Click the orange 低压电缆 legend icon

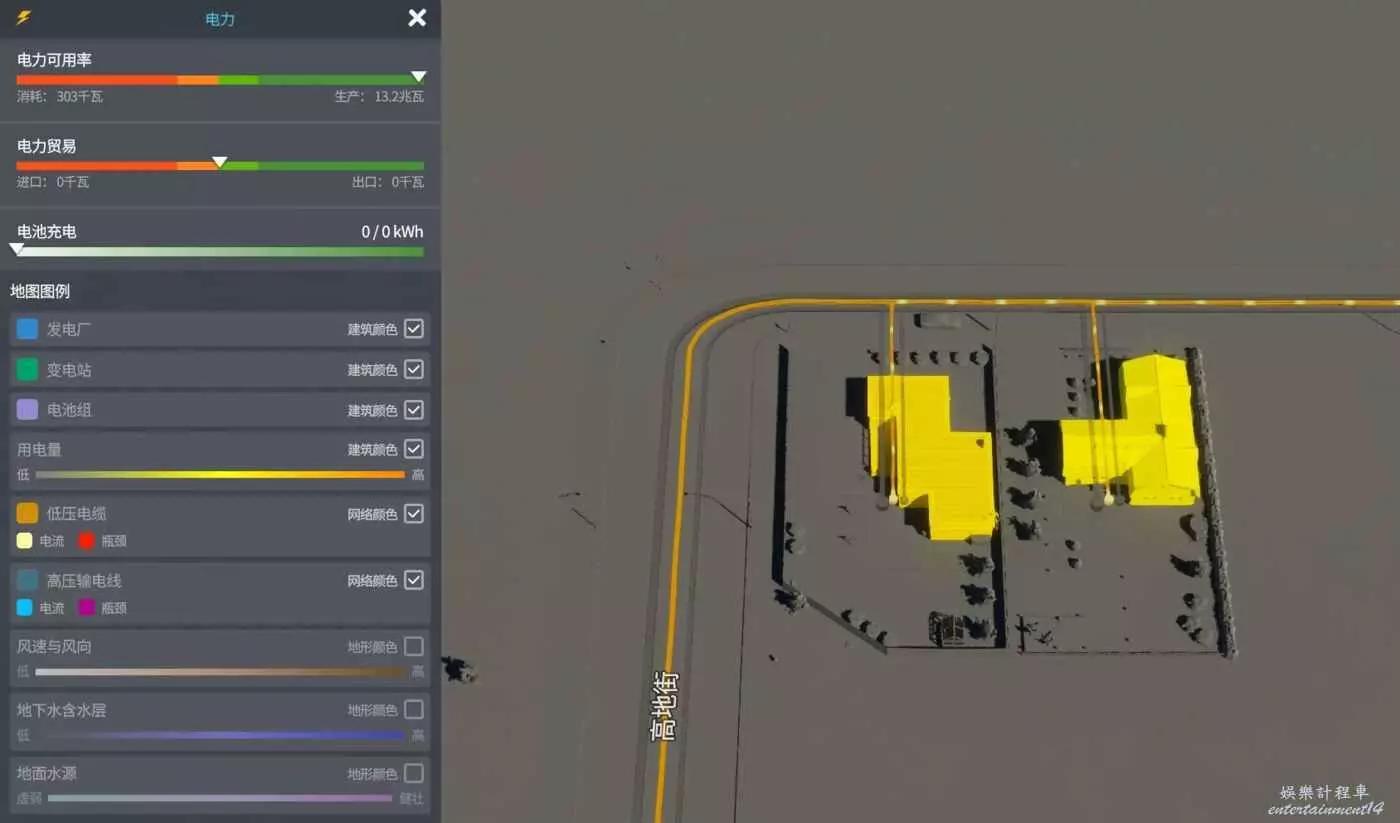tap(28, 513)
